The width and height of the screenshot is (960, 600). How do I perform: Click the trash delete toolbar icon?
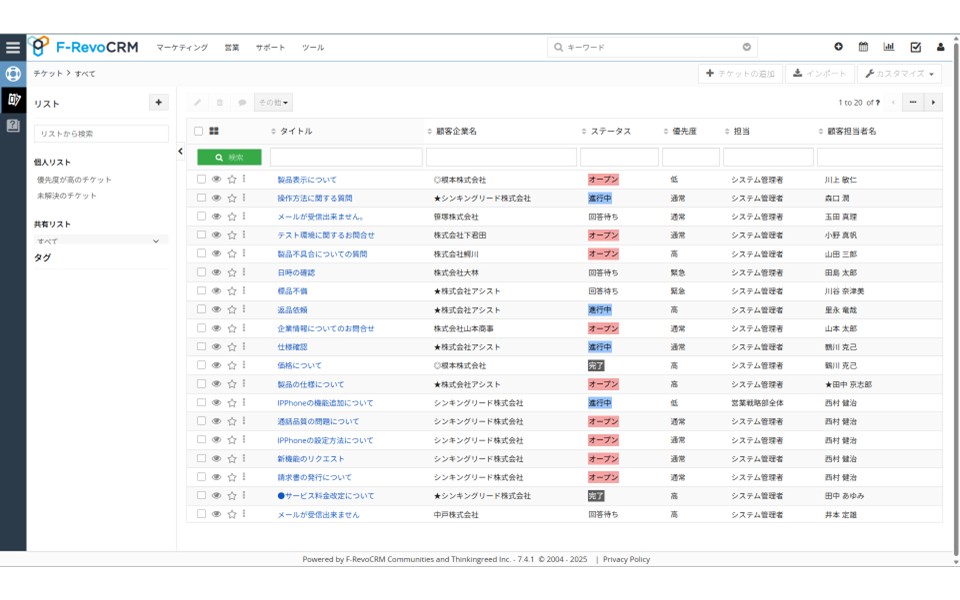[220, 102]
